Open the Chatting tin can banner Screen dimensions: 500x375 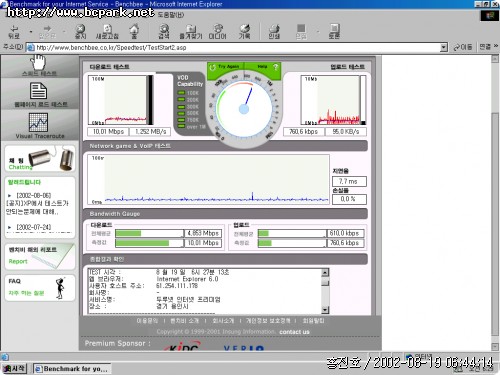point(40,159)
